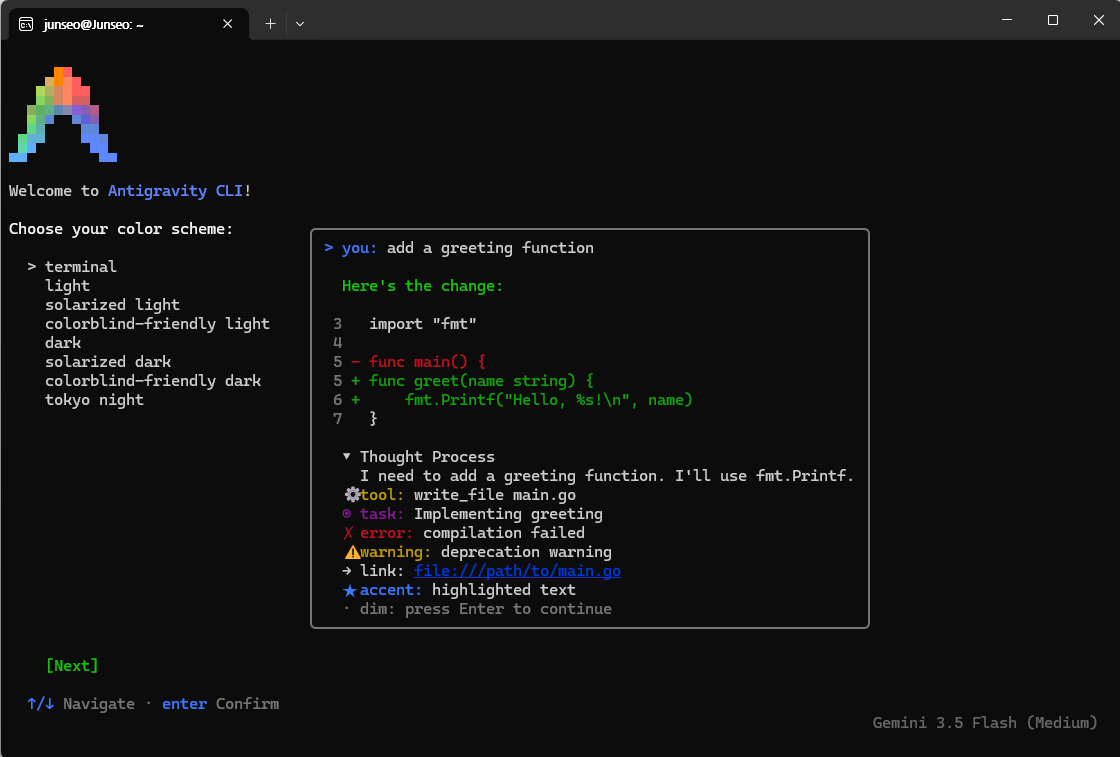1120x757 pixels.
Task: Click the Antigravity CLI highlighted text
Action: [175, 191]
